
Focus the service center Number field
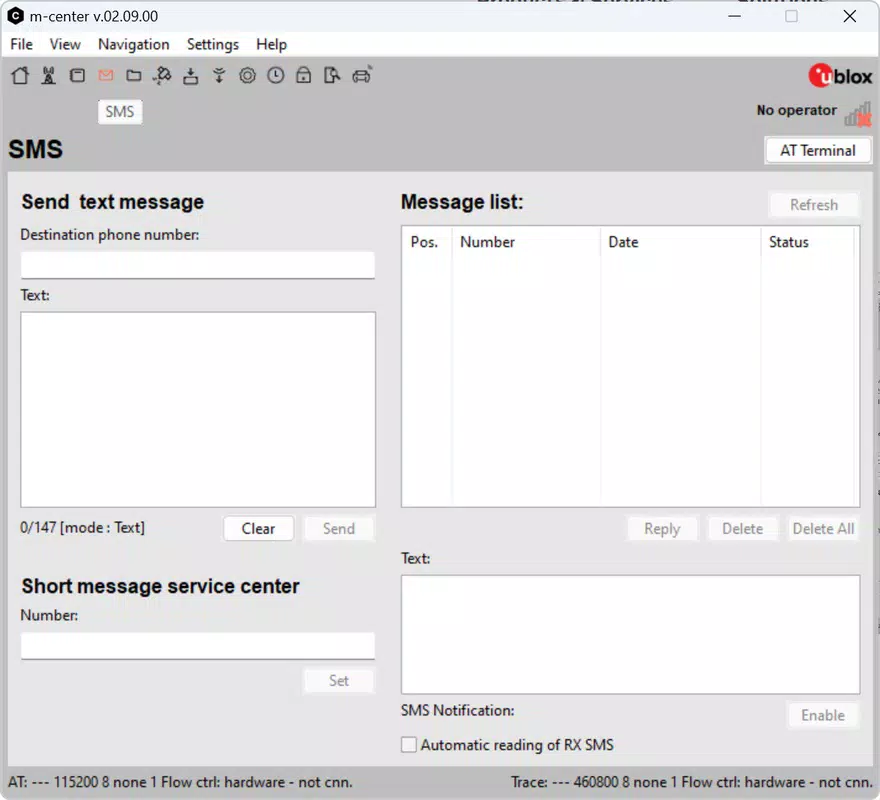[198, 646]
